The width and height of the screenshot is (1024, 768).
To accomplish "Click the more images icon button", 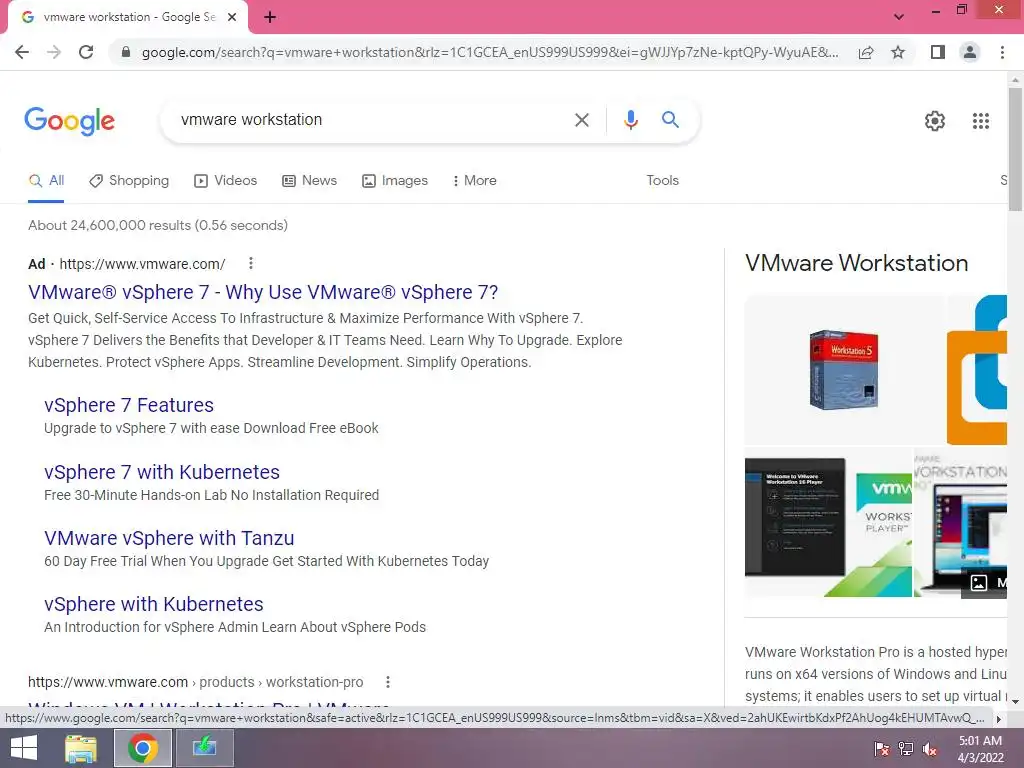I will click(978, 583).
